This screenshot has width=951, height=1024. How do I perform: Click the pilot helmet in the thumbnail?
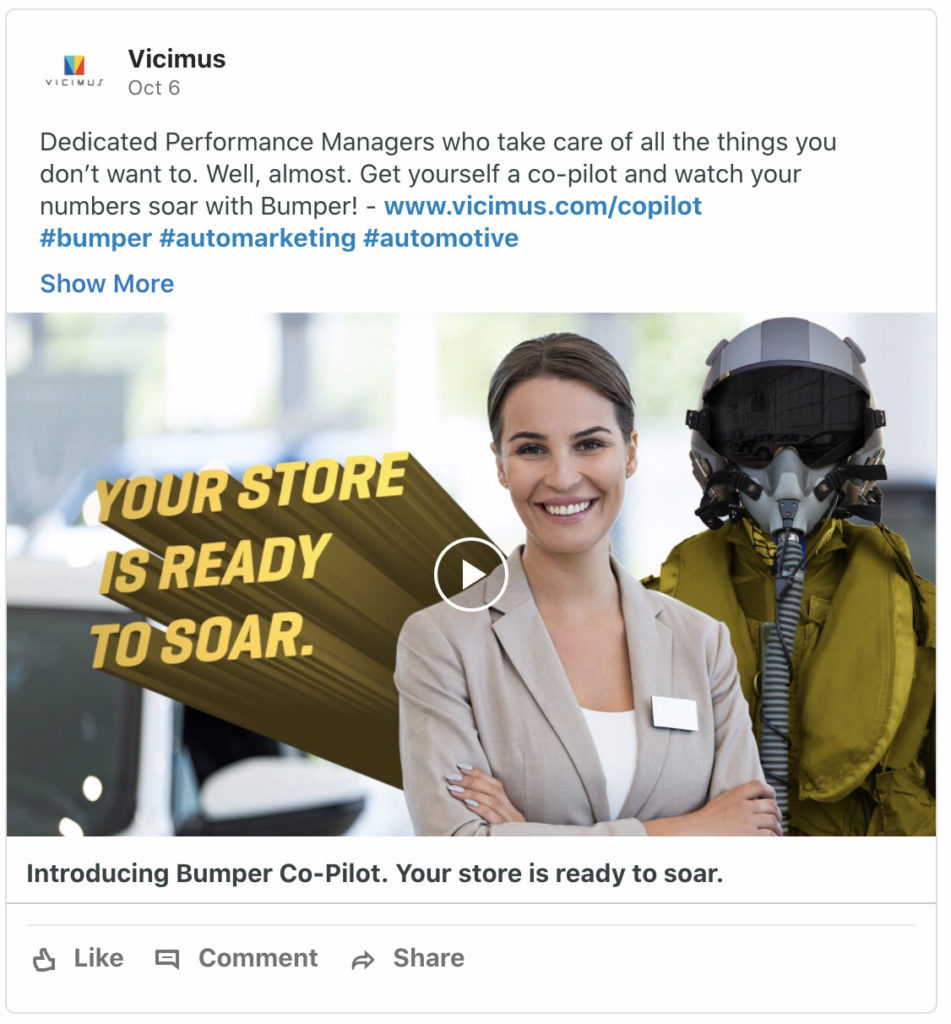pos(787,424)
